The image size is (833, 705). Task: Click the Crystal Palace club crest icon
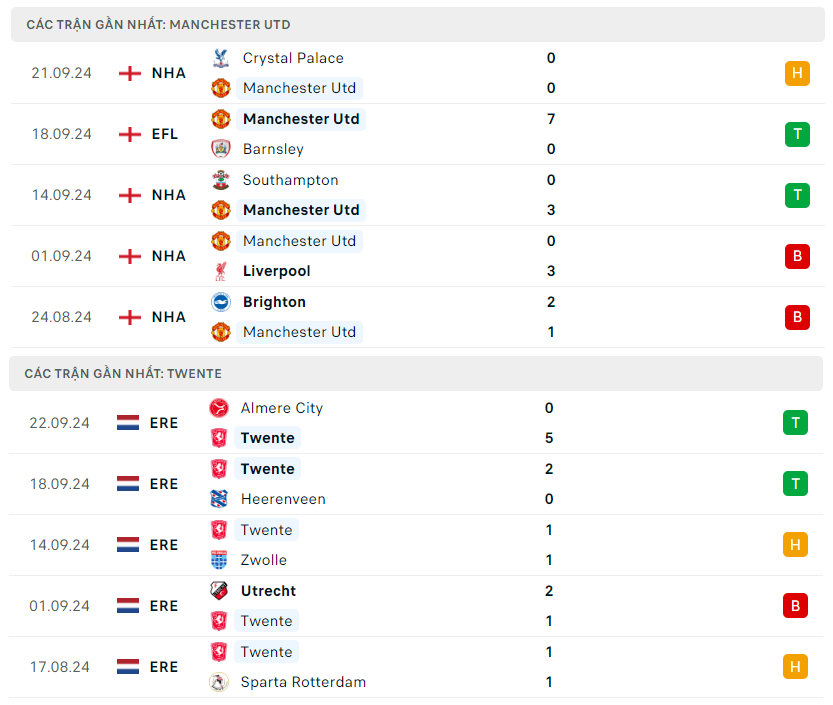[221, 58]
